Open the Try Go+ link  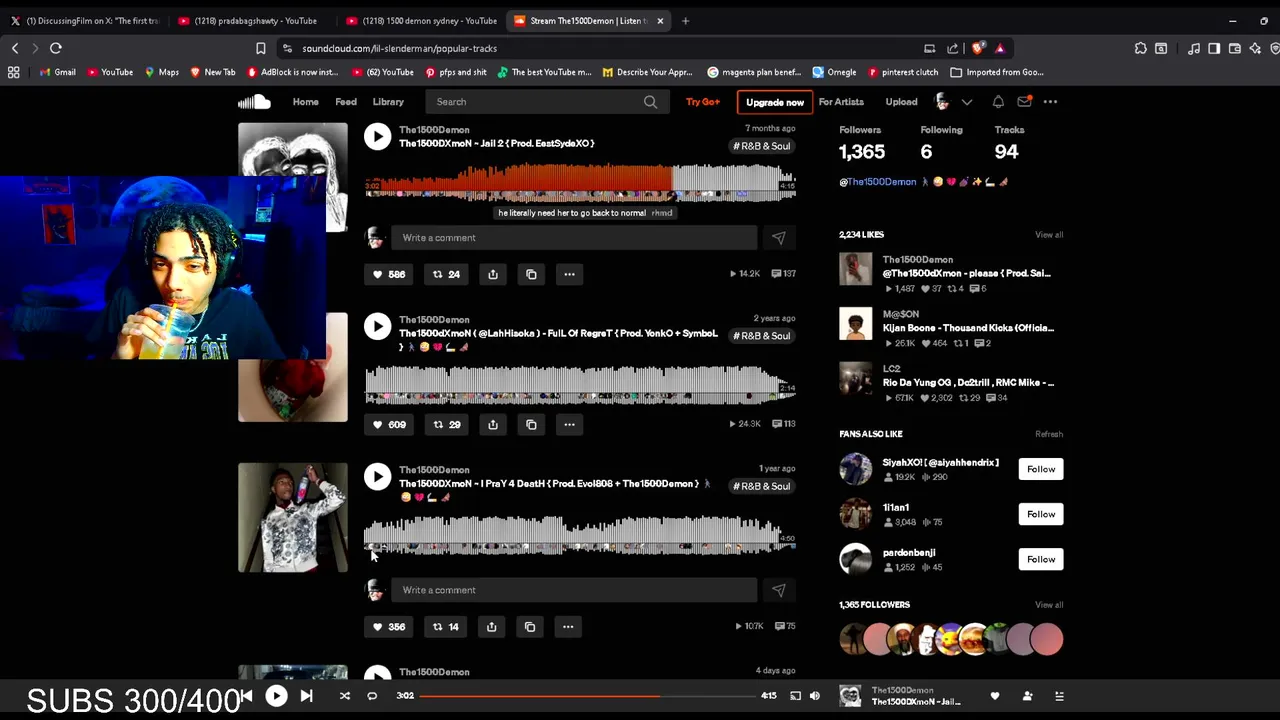pos(703,102)
